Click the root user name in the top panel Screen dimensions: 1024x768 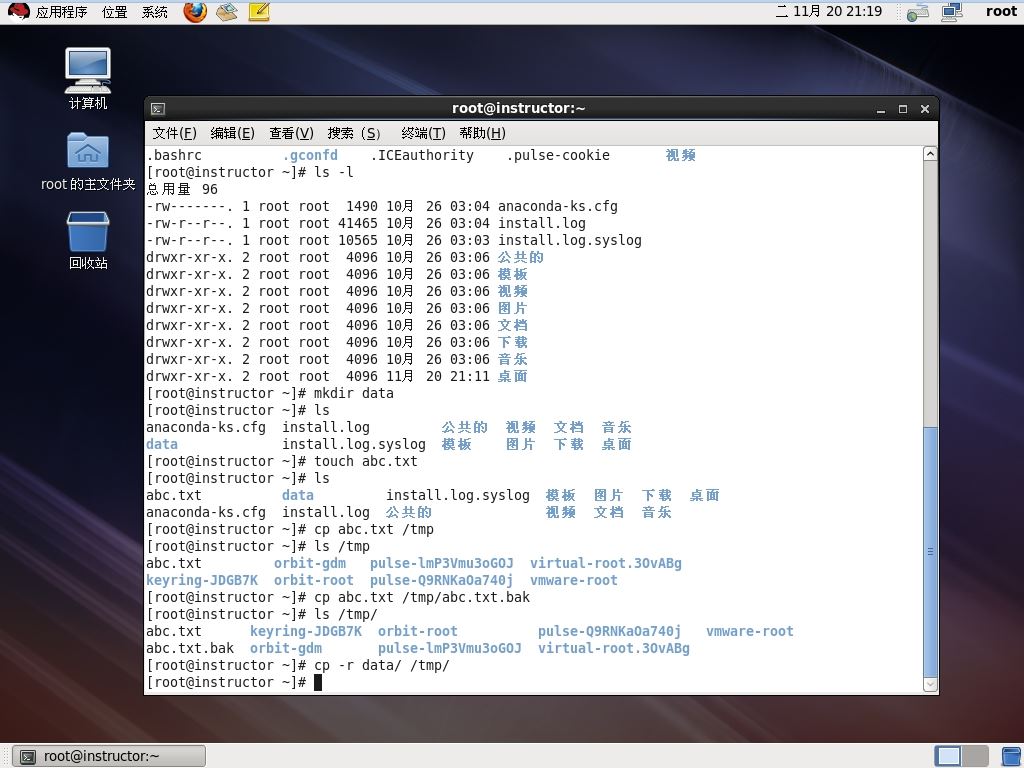click(x=1001, y=11)
